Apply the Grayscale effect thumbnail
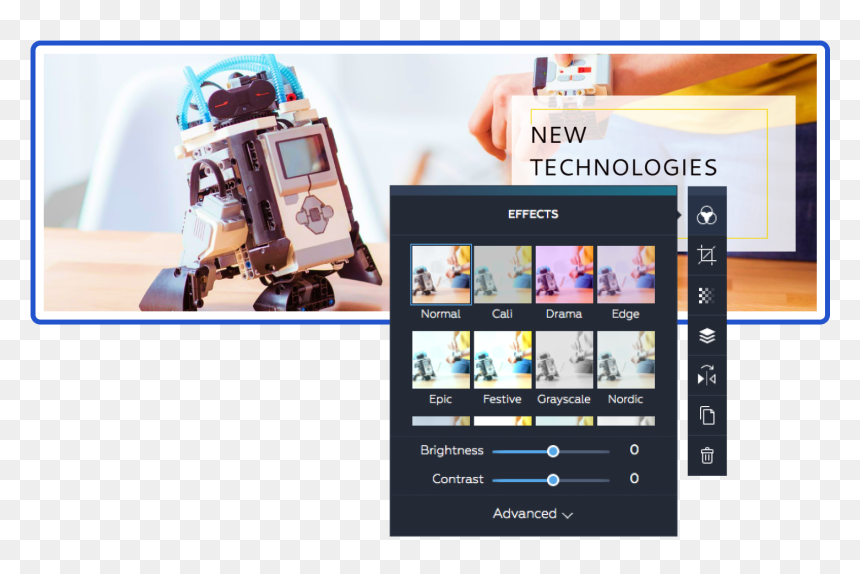860x574 pixels. point(564,360)
